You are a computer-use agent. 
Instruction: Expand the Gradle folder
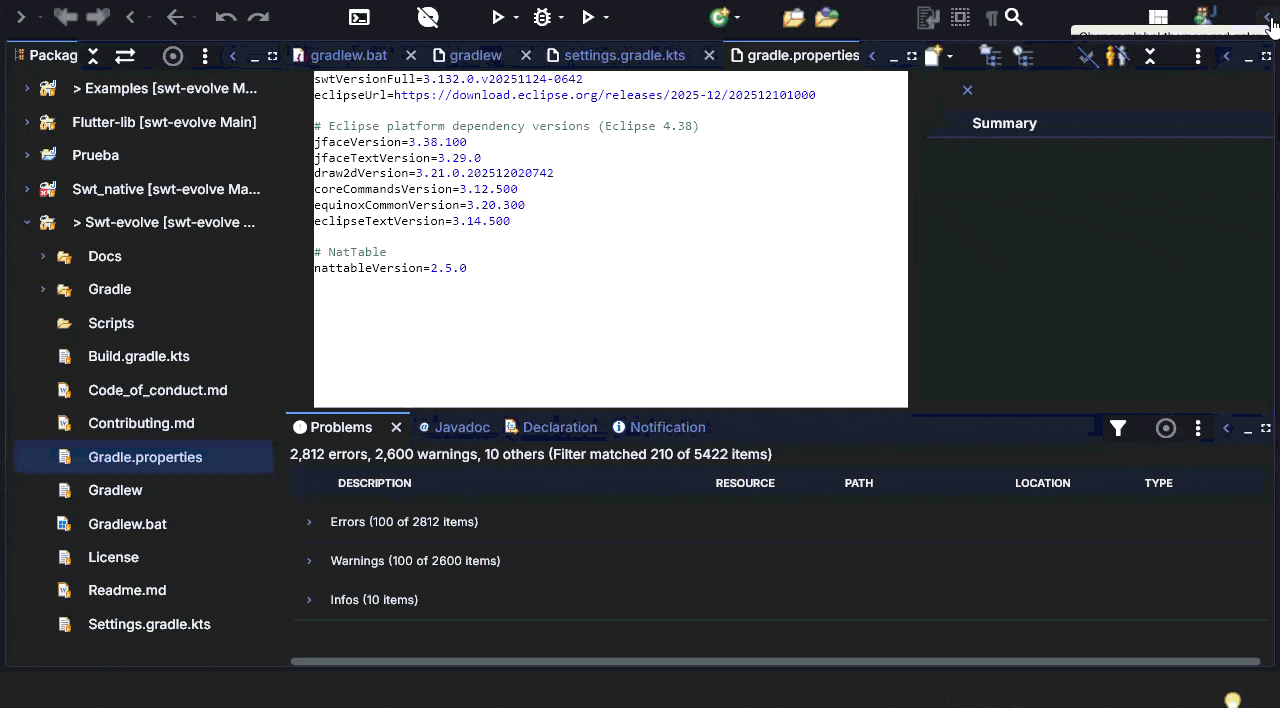(43, 290)
